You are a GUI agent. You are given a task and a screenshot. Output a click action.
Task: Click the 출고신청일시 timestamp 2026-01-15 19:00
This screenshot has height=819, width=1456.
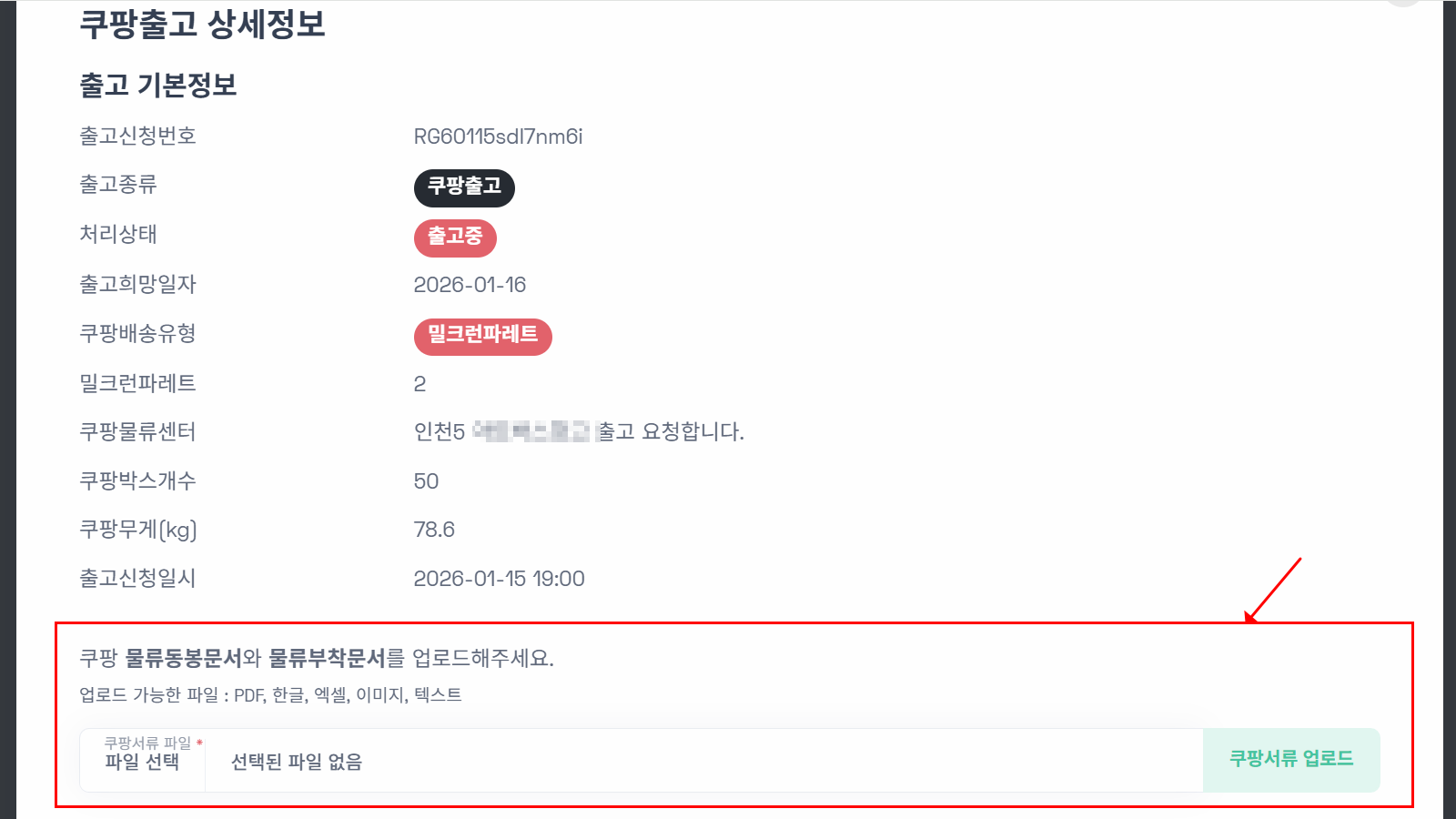click(499, 578)
